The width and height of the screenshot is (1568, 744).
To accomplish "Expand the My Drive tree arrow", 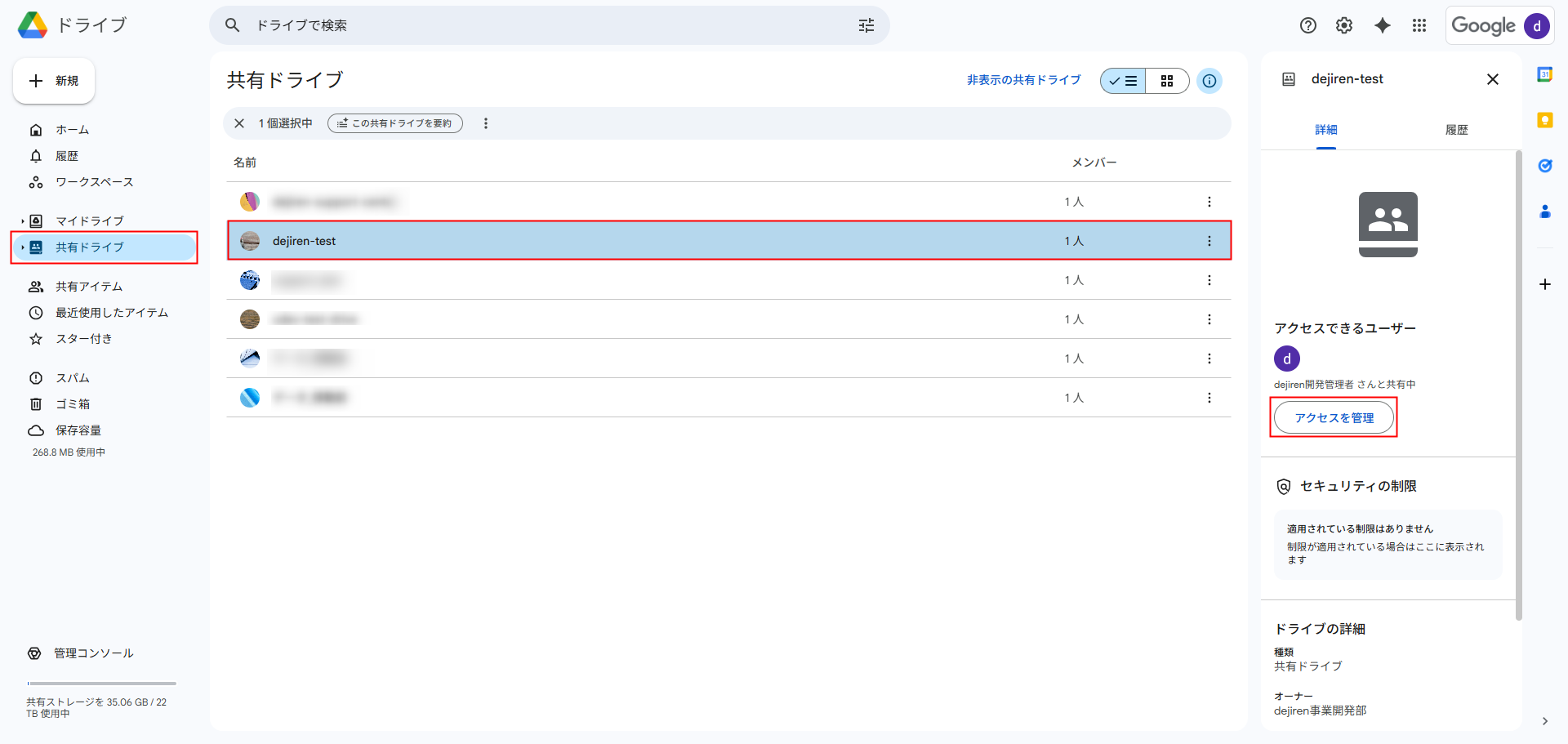I will click(x=23, y=221).
